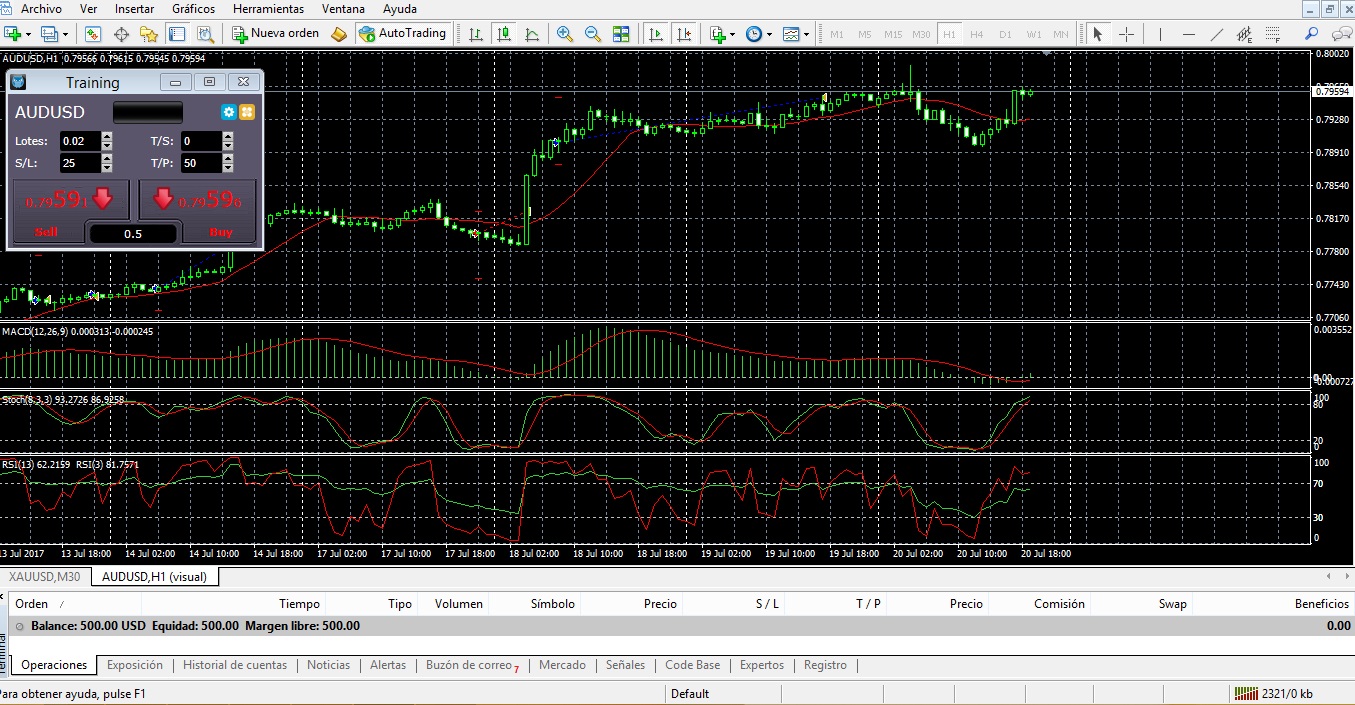Zoom in on the chart with the magnifier icon
1355x705 pixels.
coord(565,34)
